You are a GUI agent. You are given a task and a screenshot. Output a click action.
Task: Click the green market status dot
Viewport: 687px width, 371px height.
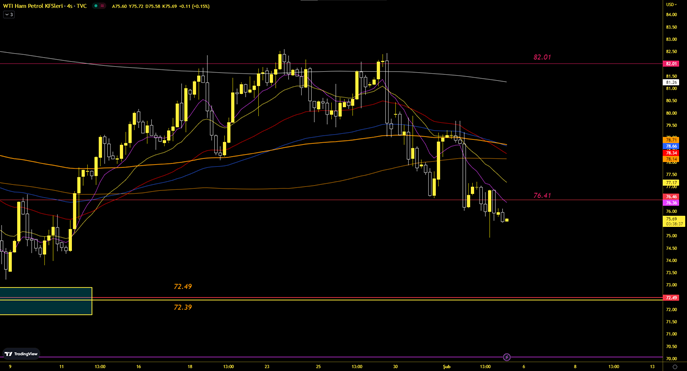pyautogui.click(x=96, y=6)
